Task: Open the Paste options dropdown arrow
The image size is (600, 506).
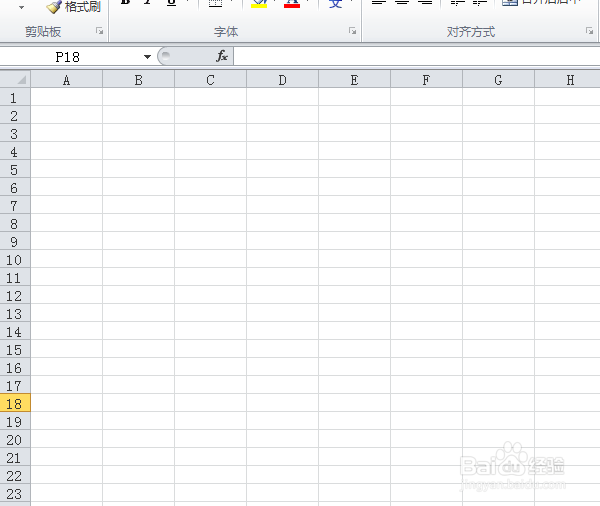Action: pyautogui.click(x=21, y=7)
